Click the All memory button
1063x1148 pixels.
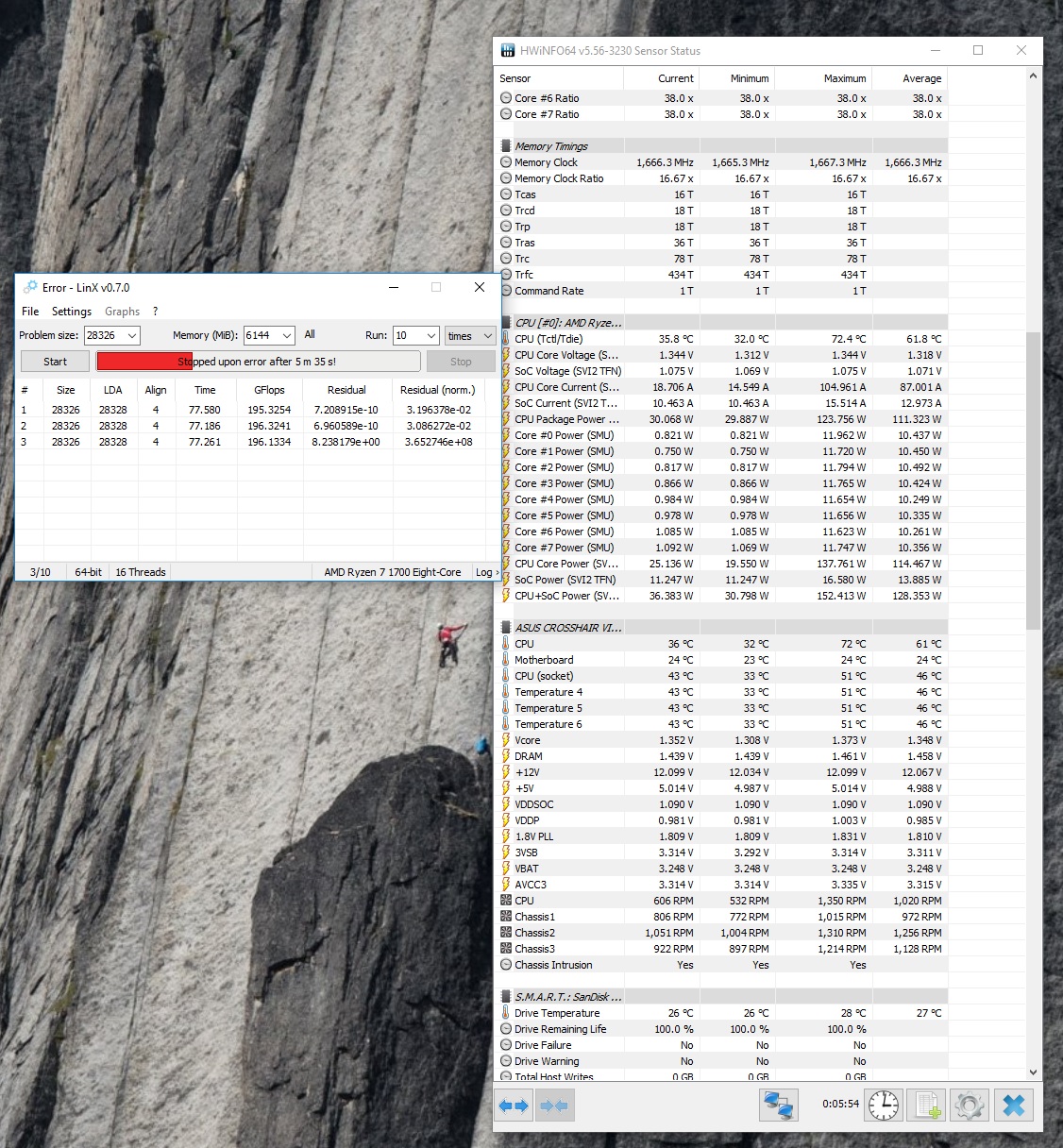click(310, 335)
